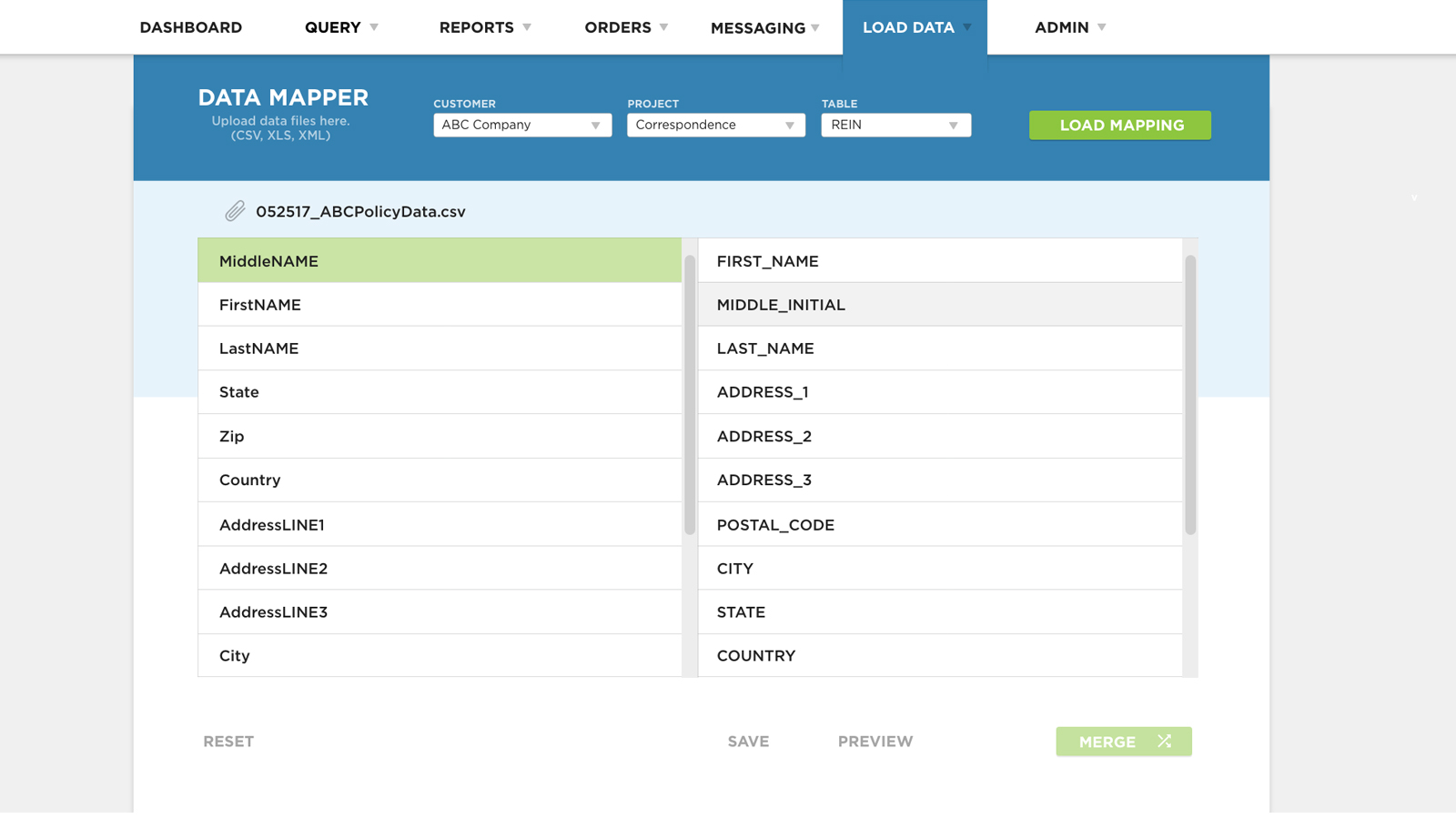Select the Country source field

(x=440, y=480)
